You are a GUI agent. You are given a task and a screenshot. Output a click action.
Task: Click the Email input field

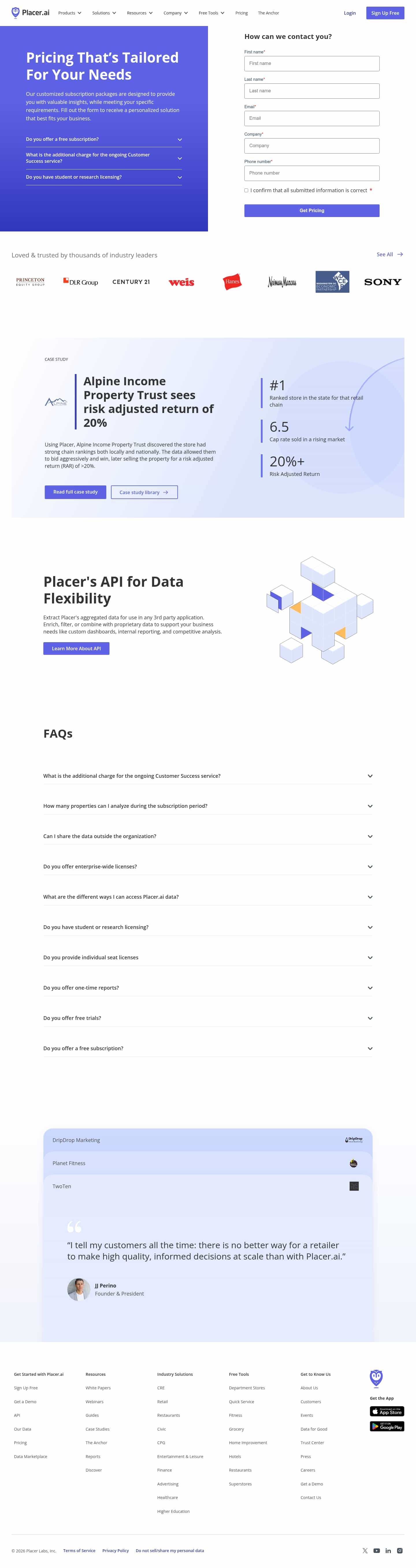click(311, 118)
